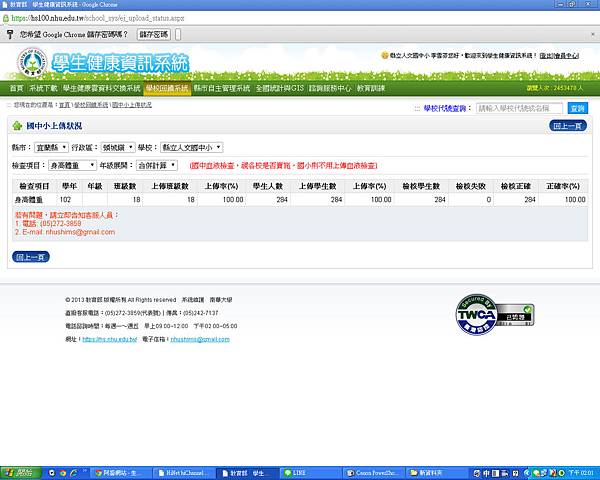Screen dimensions: 600x480
Task: Click the 首頁 breadcrumb link
Action: (64, 105)
